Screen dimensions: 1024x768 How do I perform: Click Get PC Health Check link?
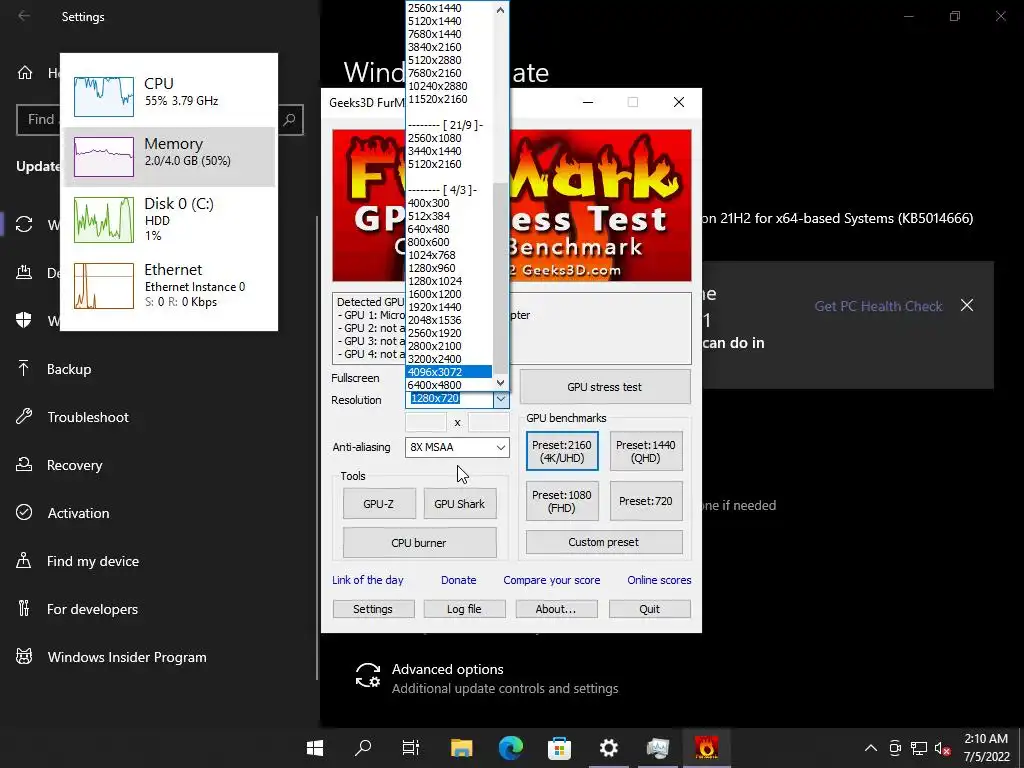[878, 306]
